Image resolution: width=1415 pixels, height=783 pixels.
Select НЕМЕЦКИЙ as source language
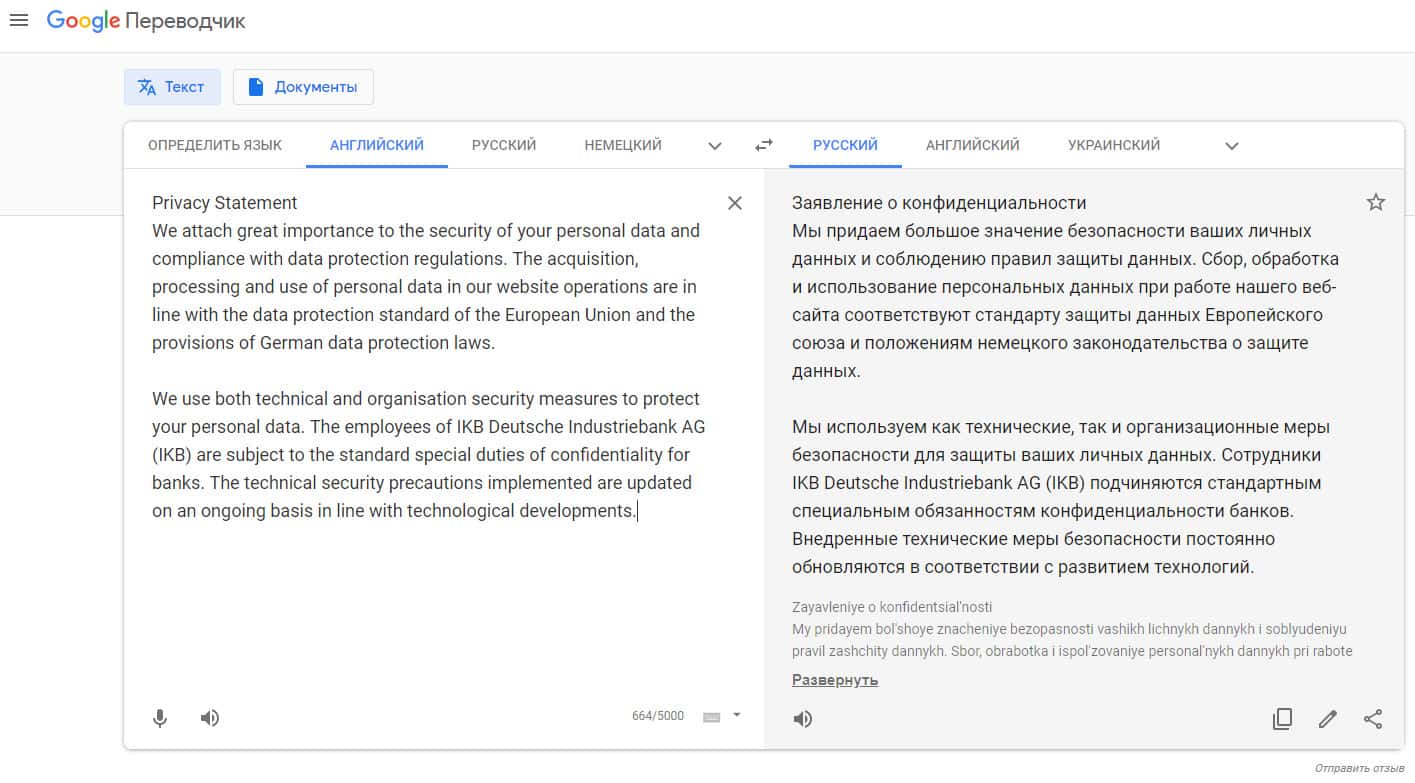[623, 145]
